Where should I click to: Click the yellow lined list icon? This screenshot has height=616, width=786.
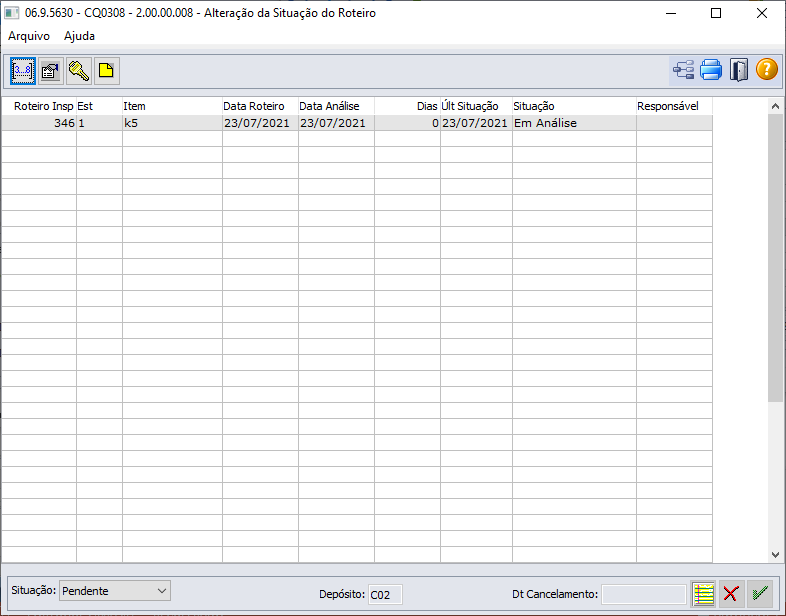(x=703, y=594)
